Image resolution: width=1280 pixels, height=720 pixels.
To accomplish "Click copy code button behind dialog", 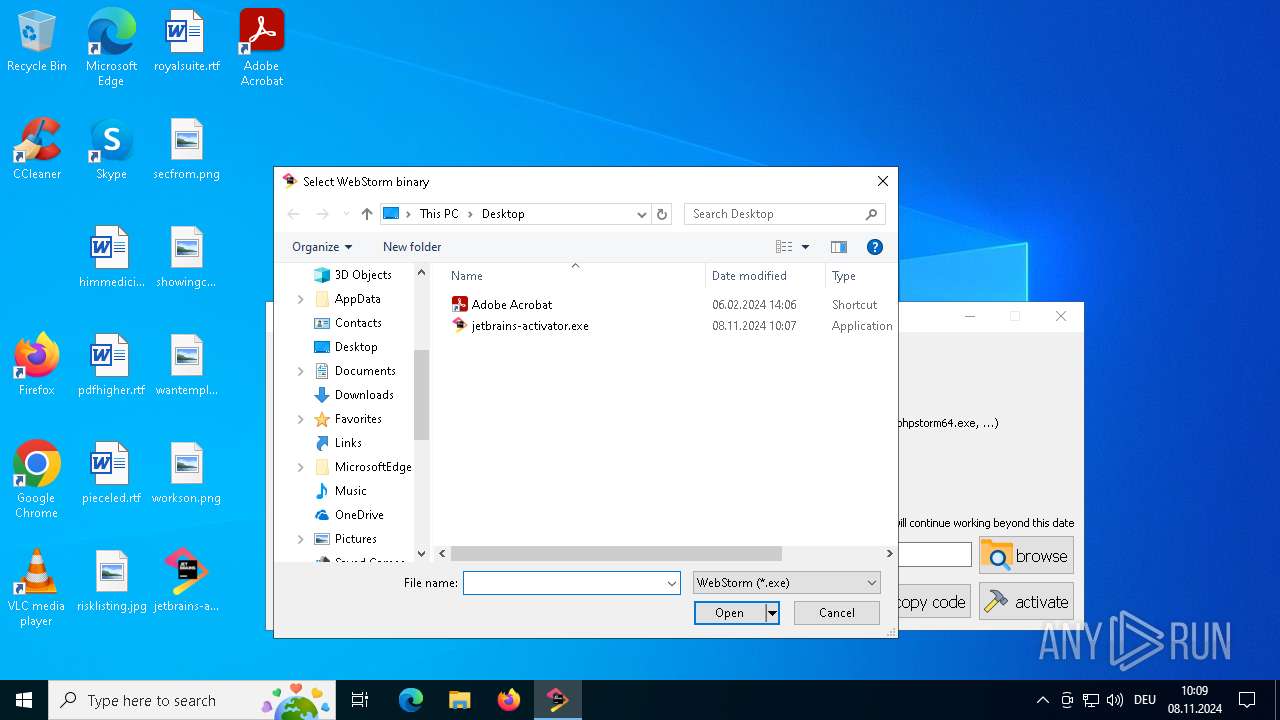I will click(935, 602).
